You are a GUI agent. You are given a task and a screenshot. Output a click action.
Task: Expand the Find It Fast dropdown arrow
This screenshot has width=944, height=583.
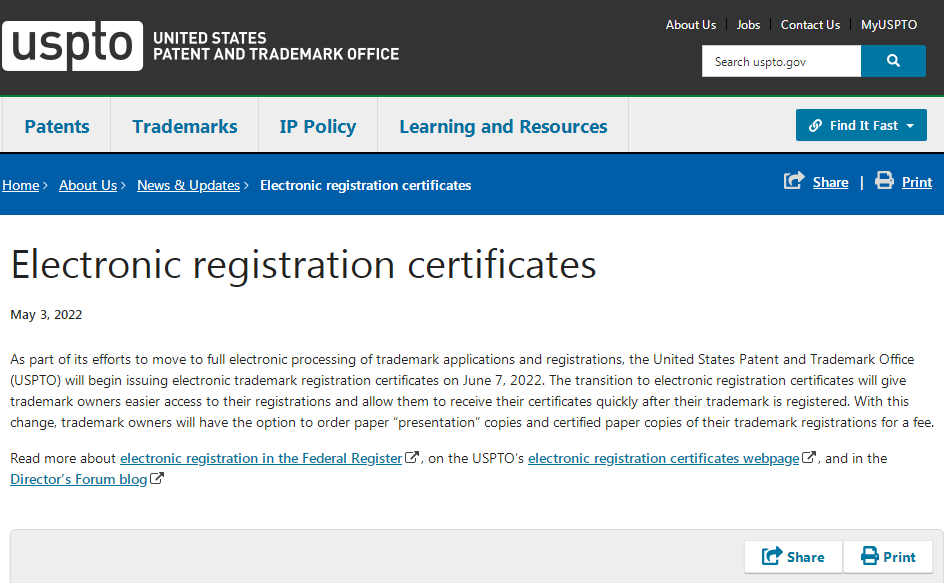909,126
